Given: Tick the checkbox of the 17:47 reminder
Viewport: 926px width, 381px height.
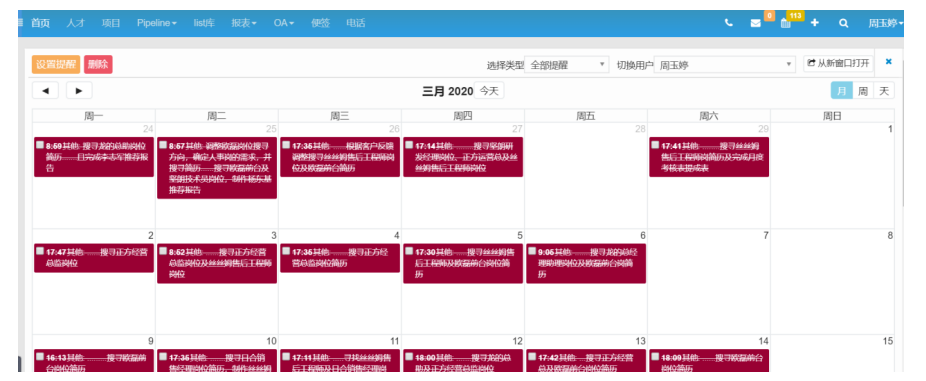Looking at the screenshot, I should [x=40, y=251].
